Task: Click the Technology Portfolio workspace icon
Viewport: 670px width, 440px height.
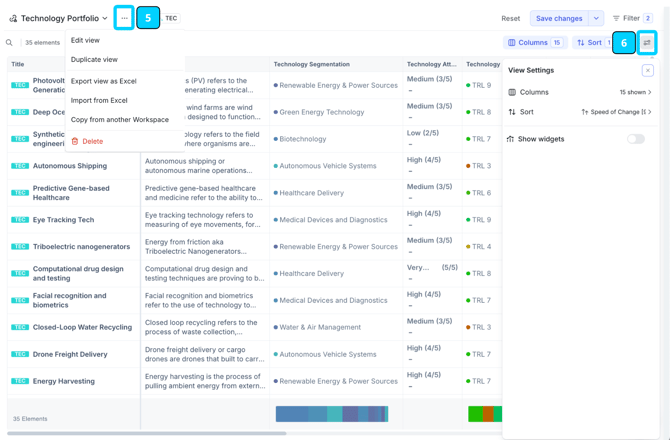Action: 13,18
